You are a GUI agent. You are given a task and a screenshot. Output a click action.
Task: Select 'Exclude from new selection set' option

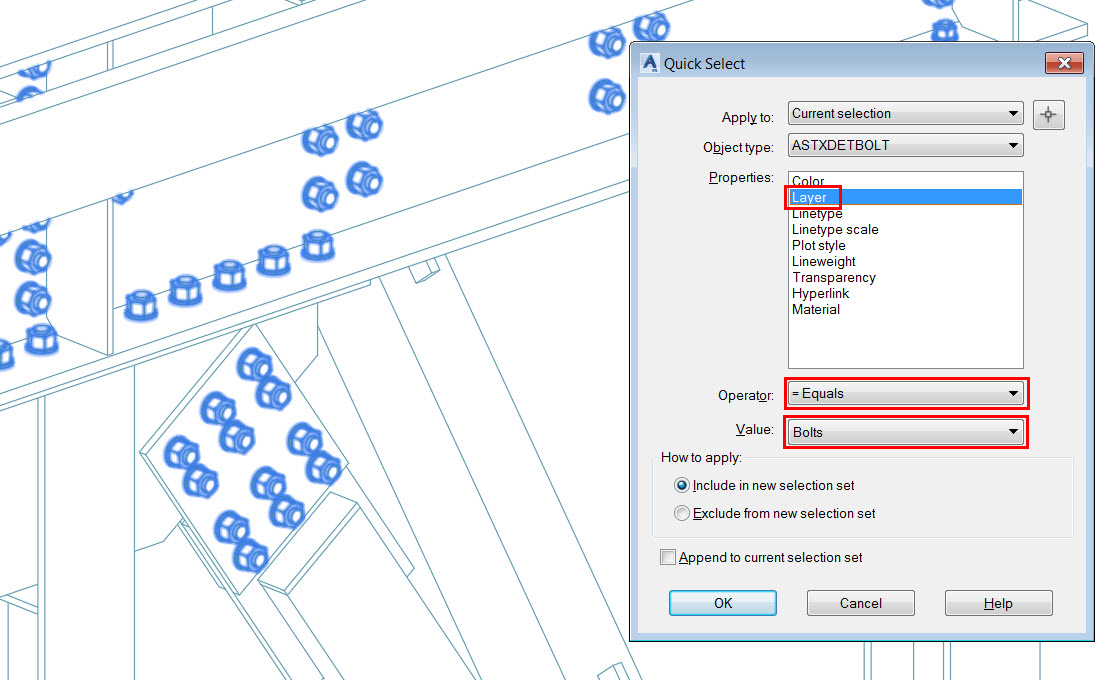click(682, 513)
